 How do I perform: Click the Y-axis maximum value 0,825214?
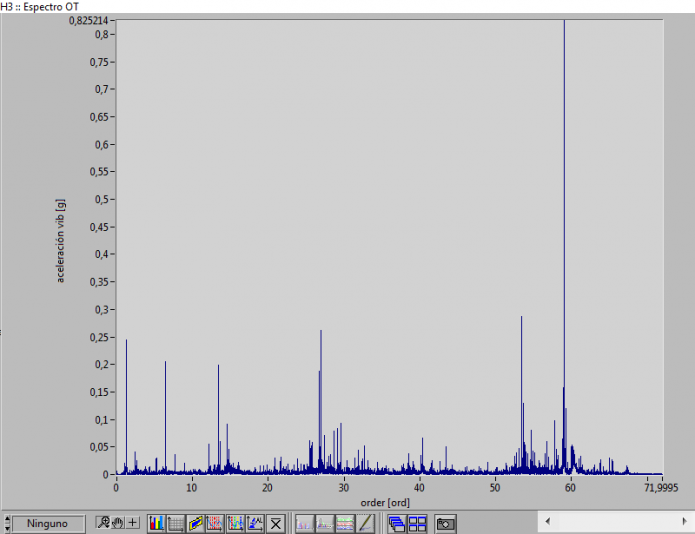tap(88, 20)
